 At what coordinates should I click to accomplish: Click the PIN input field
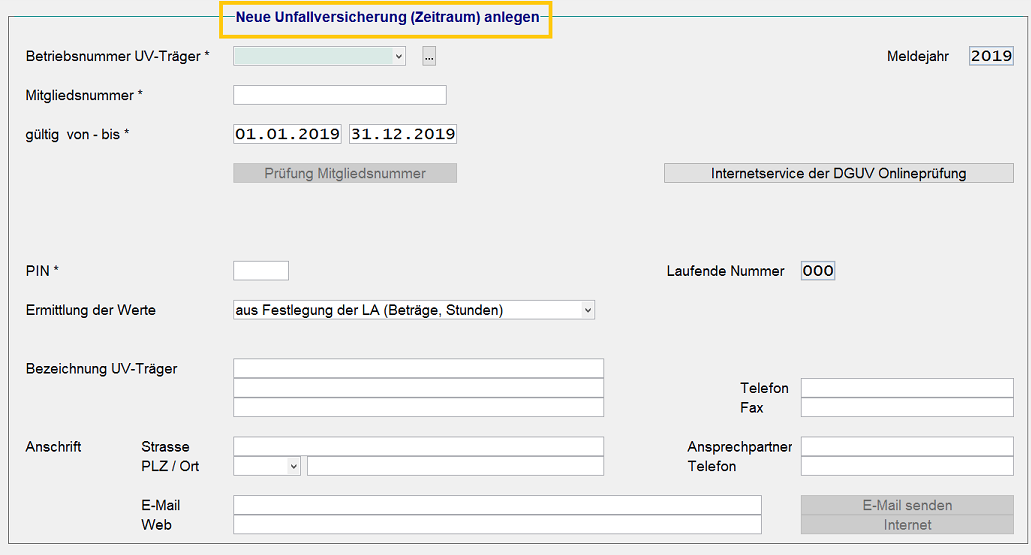click(260, 270)
